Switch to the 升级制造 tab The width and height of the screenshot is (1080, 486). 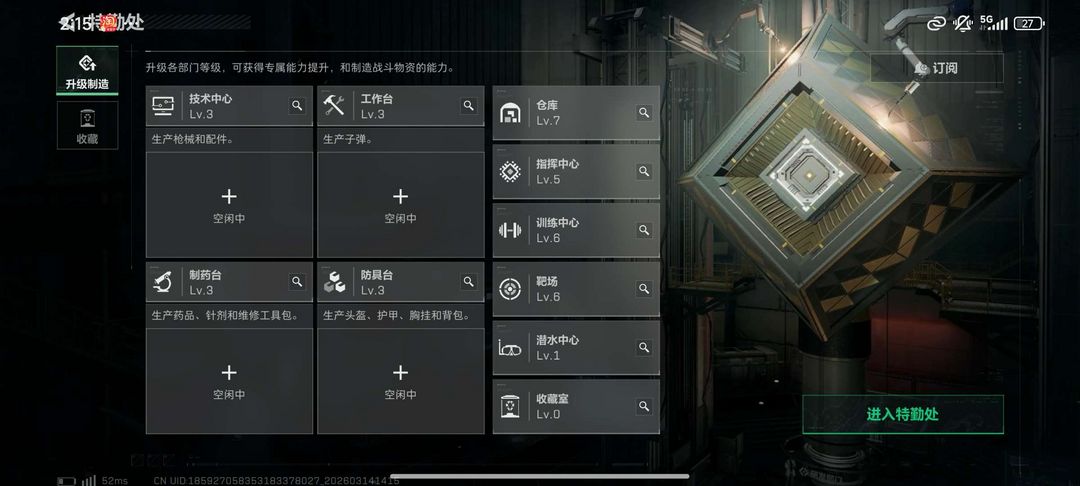click(x=87, y=71)
